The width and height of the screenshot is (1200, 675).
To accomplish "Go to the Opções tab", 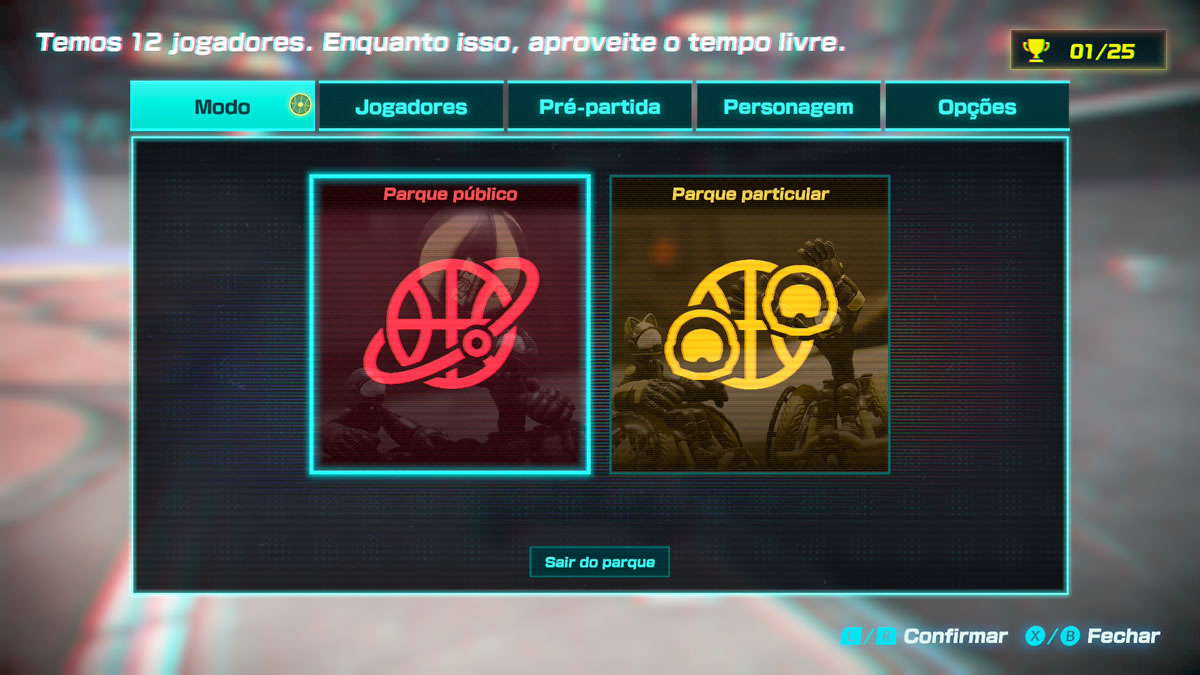I will (x=977, y=106).
